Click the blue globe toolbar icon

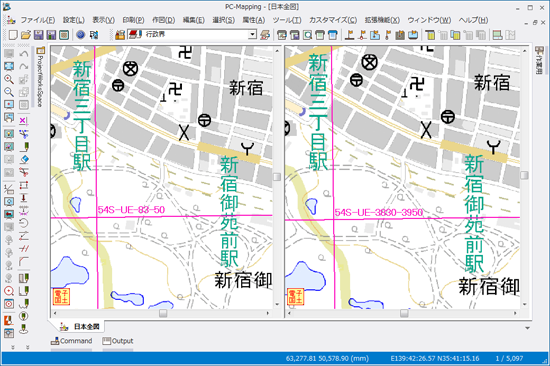click(81, 35)
